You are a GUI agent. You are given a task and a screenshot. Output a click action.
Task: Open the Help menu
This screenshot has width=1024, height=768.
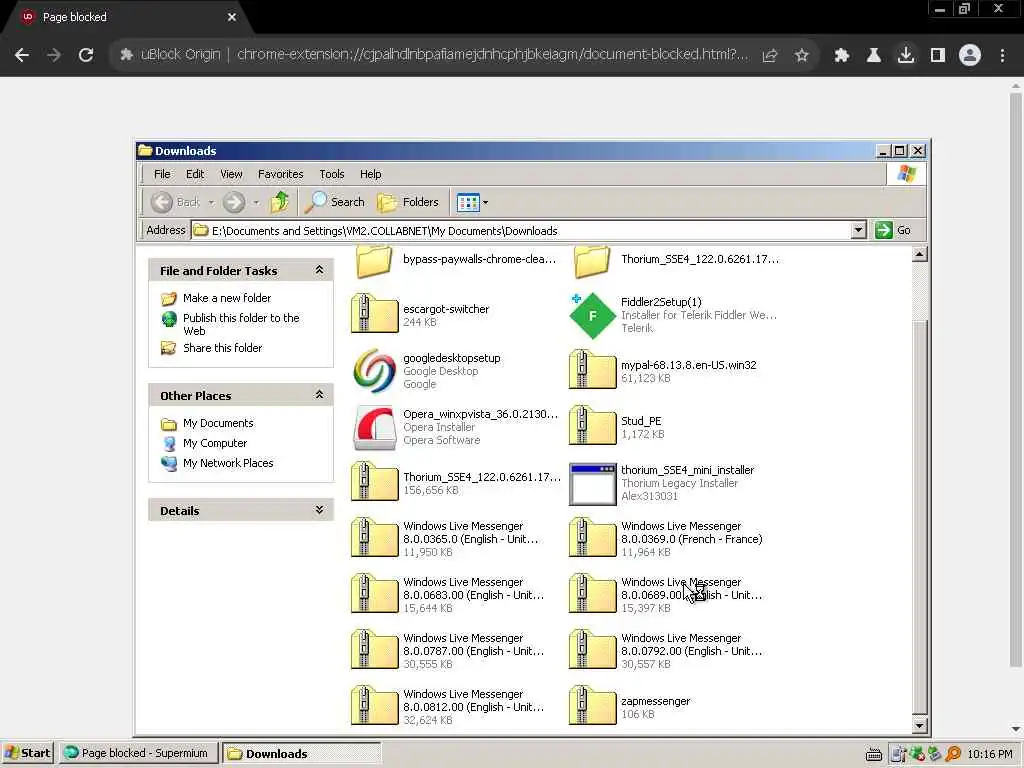[x=370, y=174]
